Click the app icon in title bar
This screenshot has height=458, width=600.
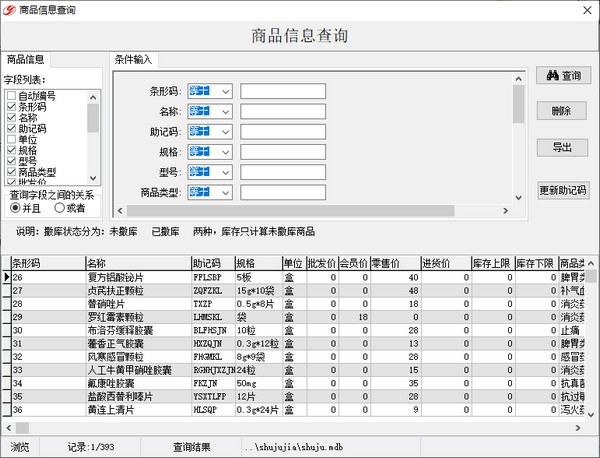[9, 8]
